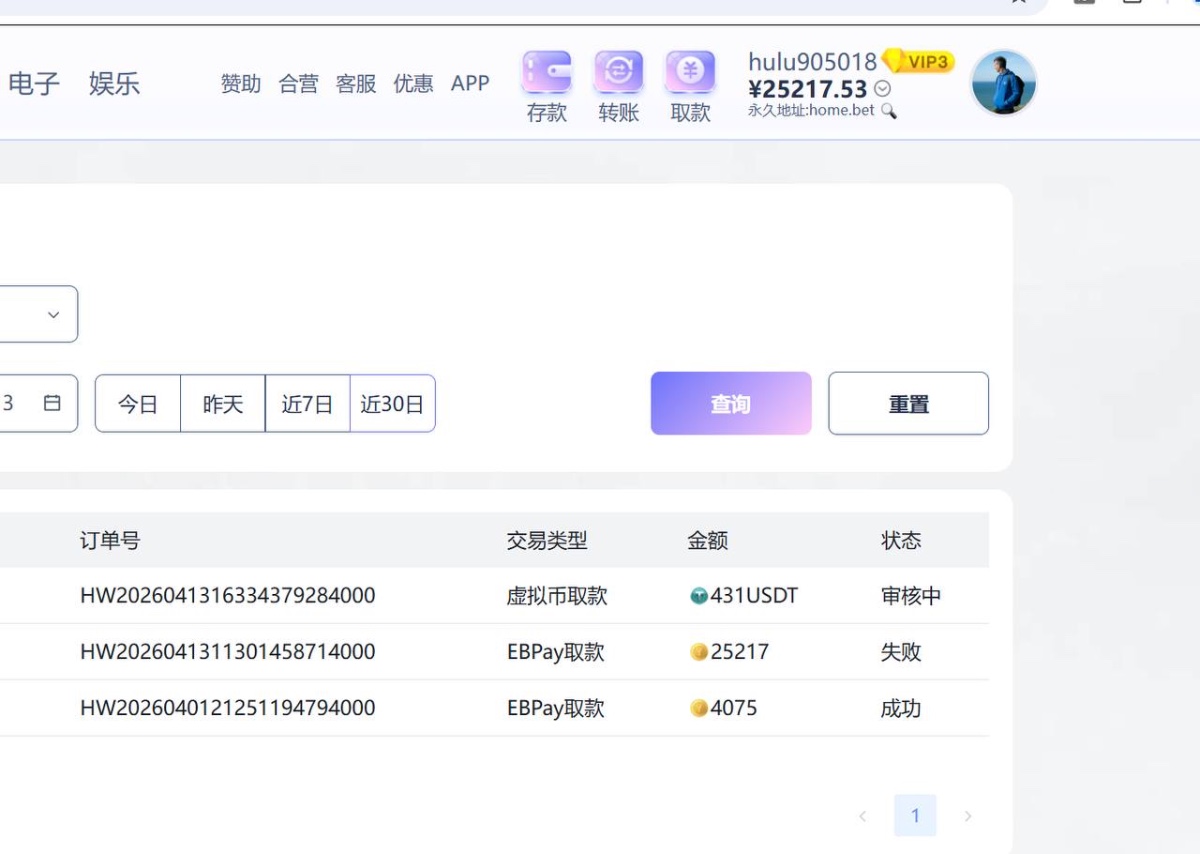Image resolution: width=1200 pixels, height=854 pixels.
Task: Open the 存款 deposit icon
Action: tap(546, 73)
